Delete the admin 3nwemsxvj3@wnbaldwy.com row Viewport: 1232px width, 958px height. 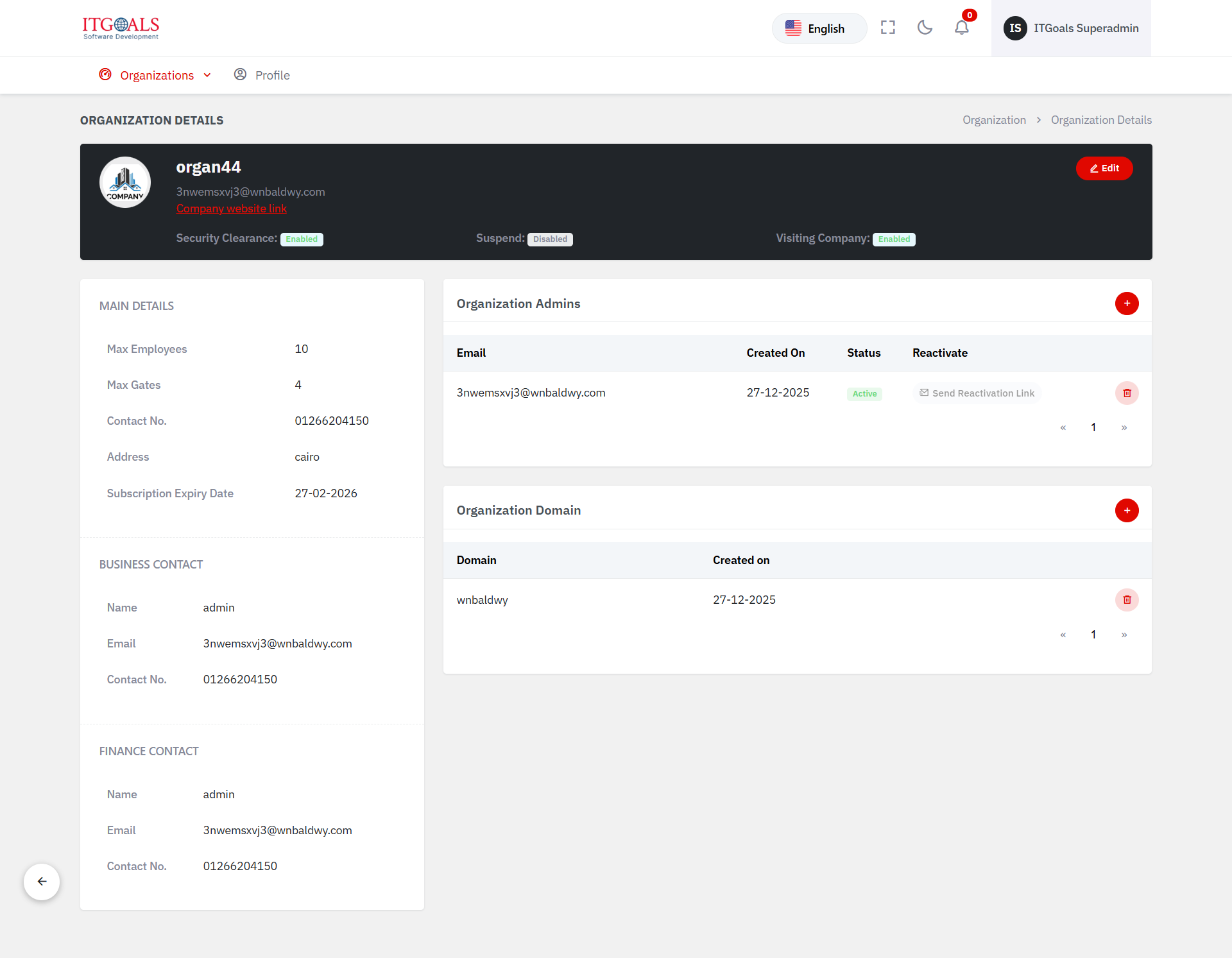(x=1126, y=393)
